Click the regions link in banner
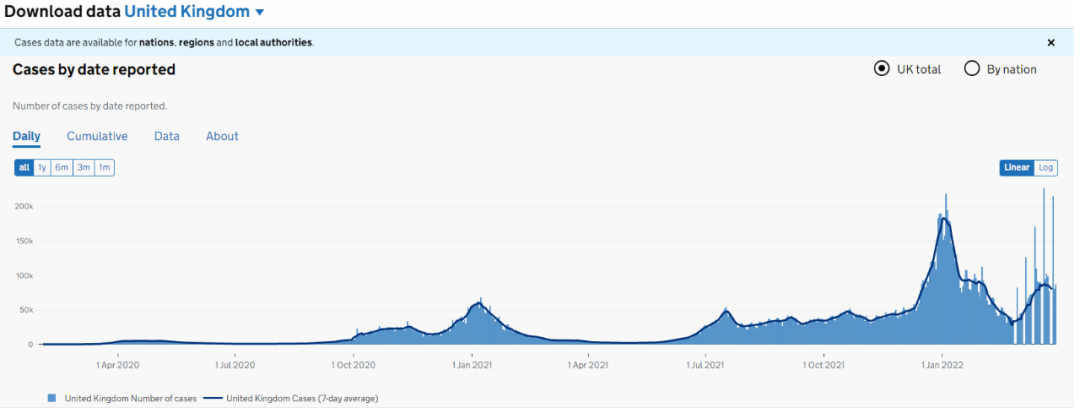This screenshot has height=408, width=1080. [197, 43]
